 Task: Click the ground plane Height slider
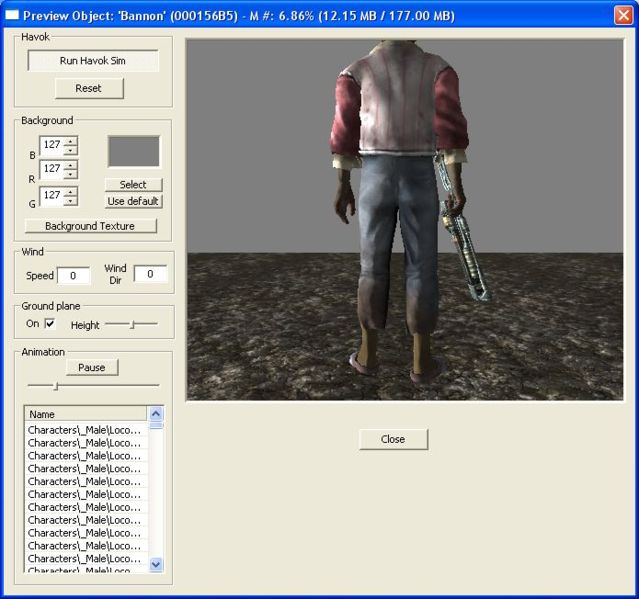[x=131, y=324]
